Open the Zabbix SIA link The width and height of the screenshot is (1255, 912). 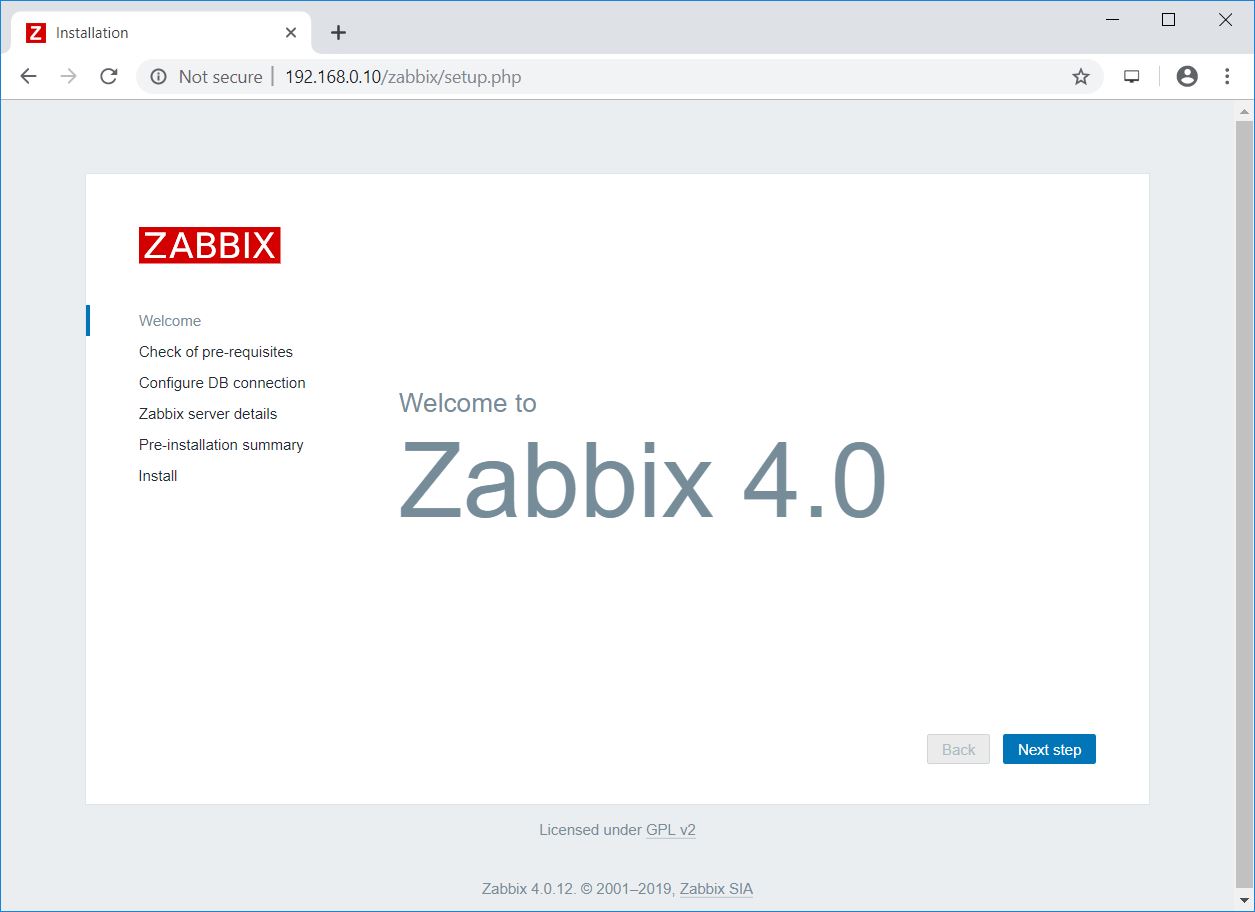[716, 889]
